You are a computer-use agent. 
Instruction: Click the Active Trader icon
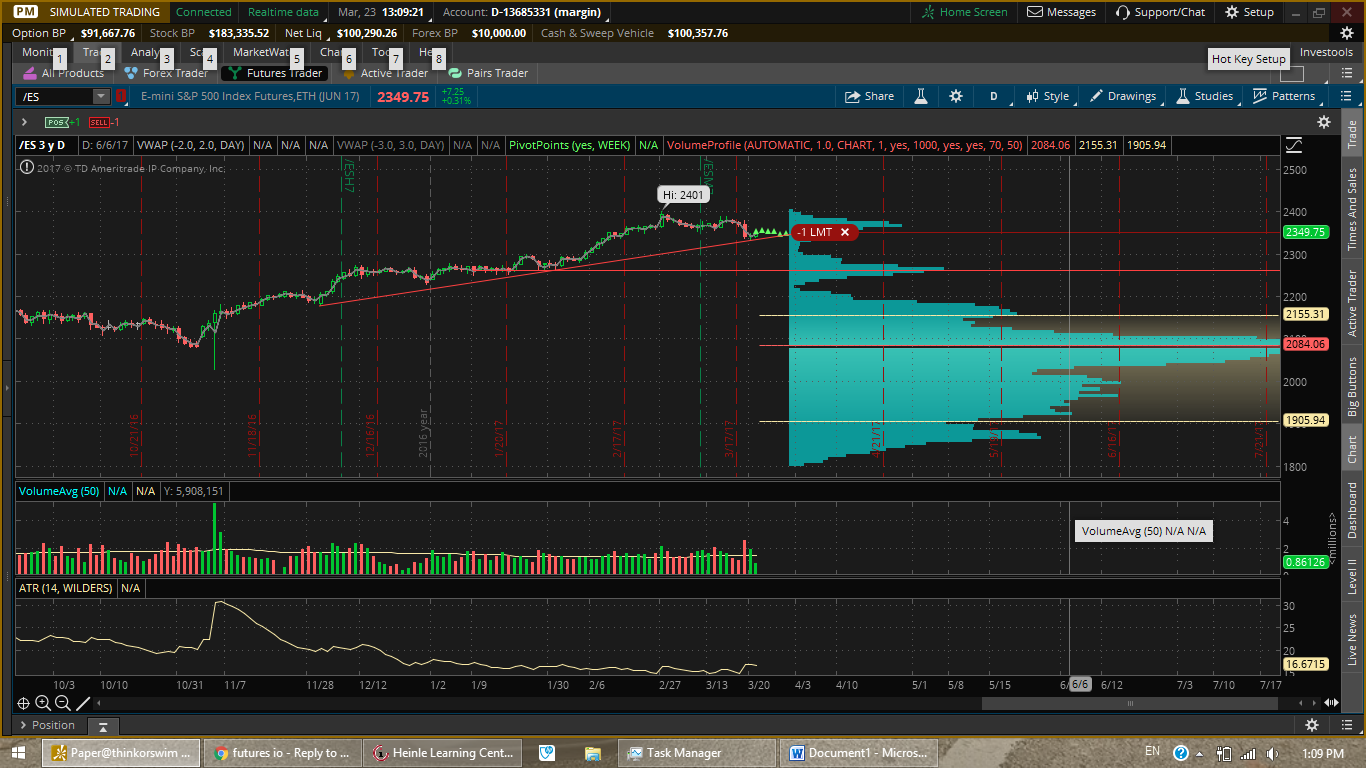[349, 73]
